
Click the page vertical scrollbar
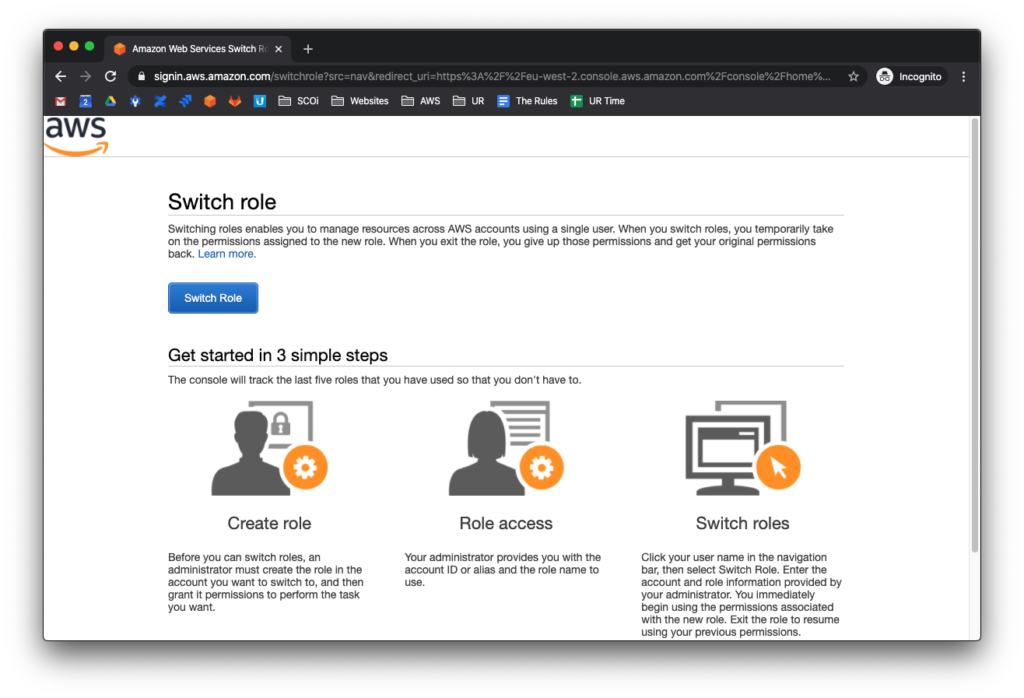(x=975, y=335)
